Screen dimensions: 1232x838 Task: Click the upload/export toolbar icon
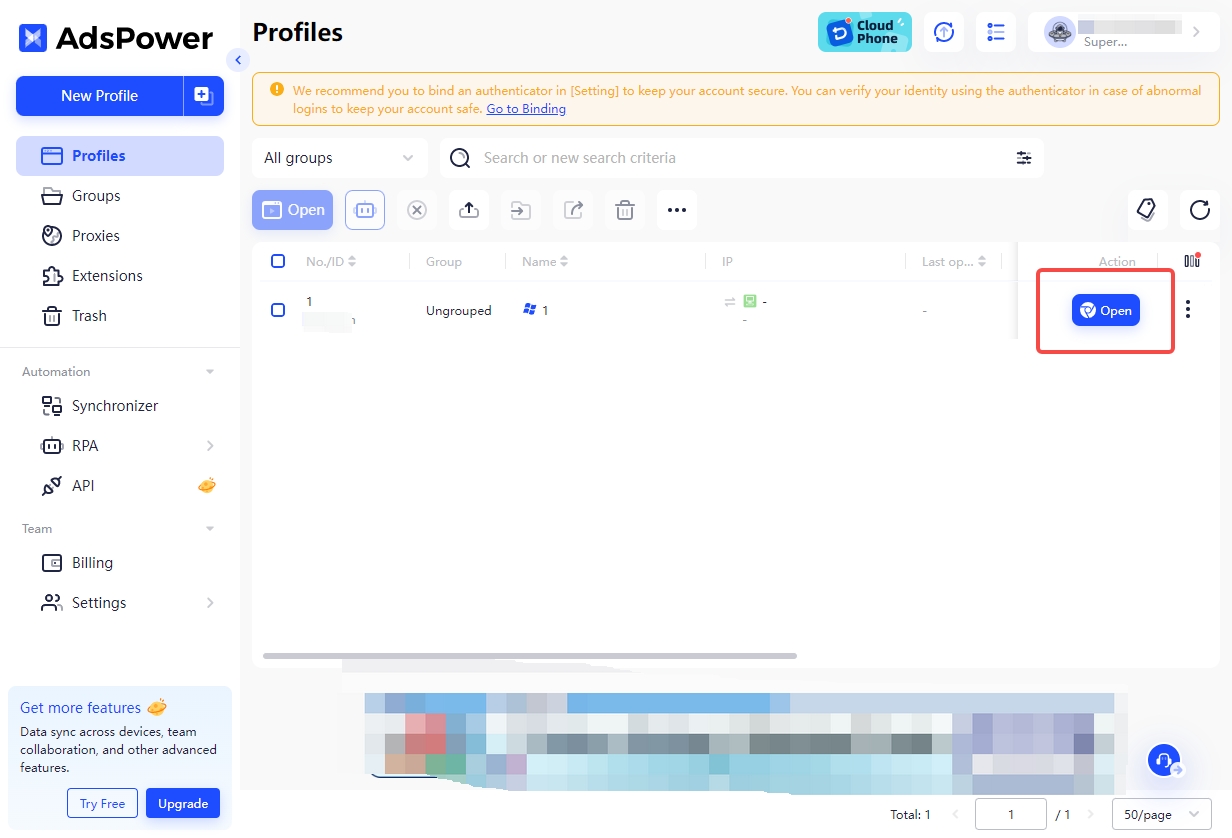pyautogui.click(x=469, y=210)
